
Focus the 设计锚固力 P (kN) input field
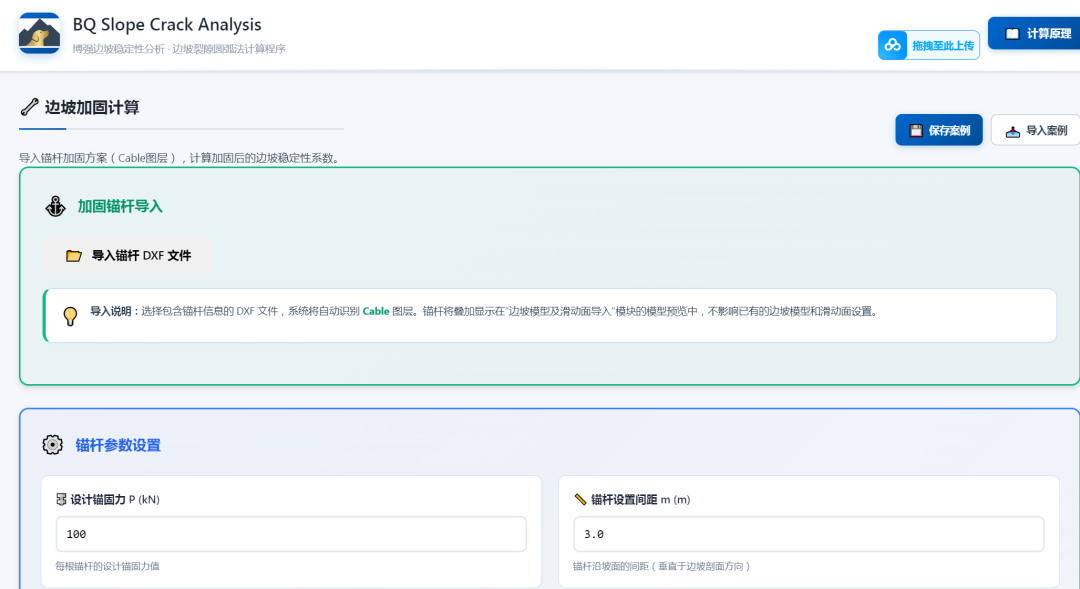coord(291,534)
